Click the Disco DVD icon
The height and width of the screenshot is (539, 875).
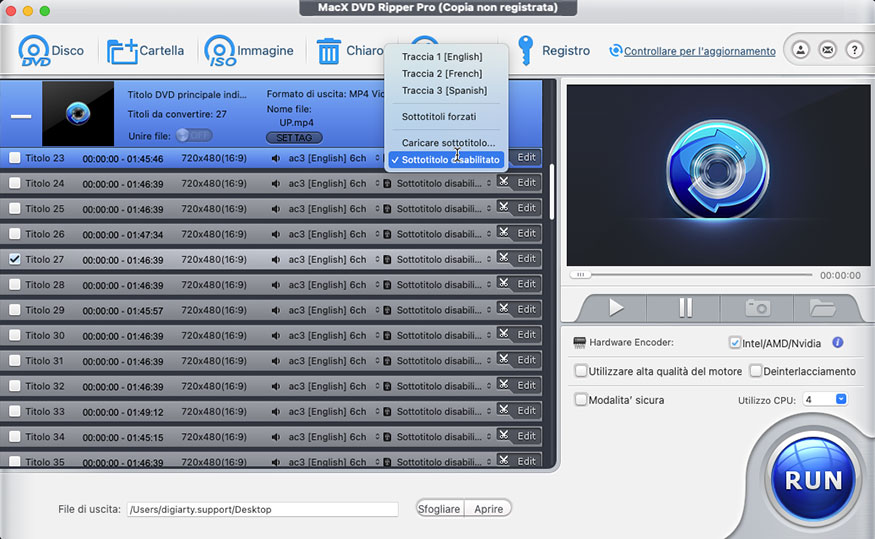point(34,51)
